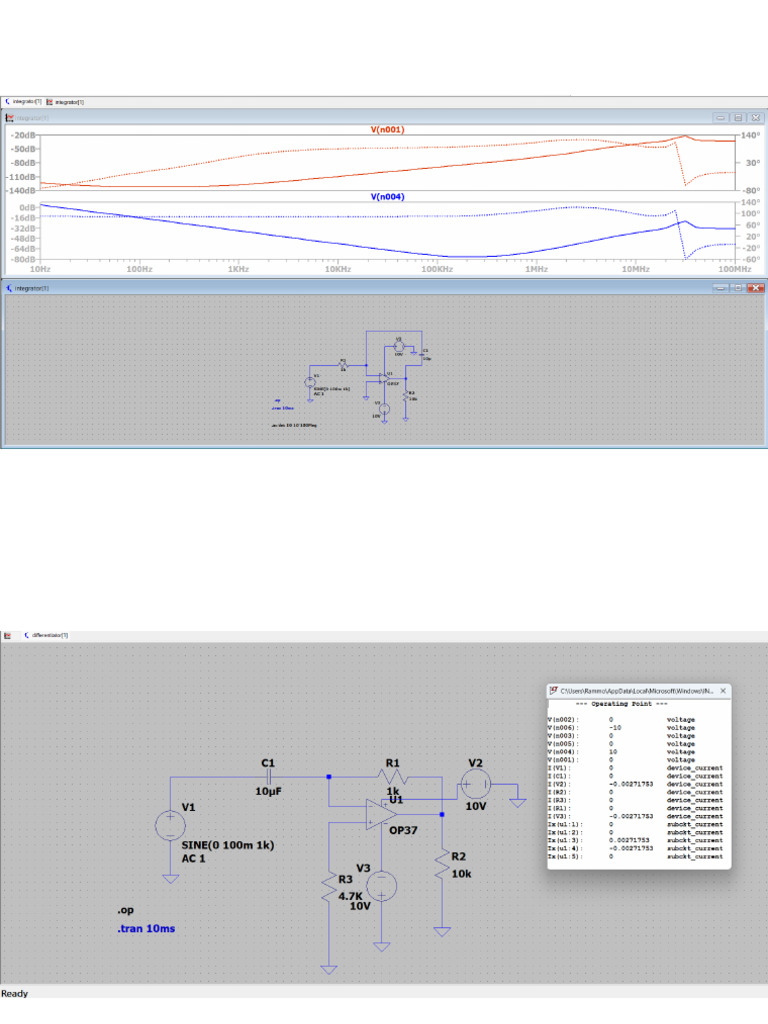
Task: Switch to the integrator schematic tab with blue icon
Action: pyautogui.click(x=24, y=102)
